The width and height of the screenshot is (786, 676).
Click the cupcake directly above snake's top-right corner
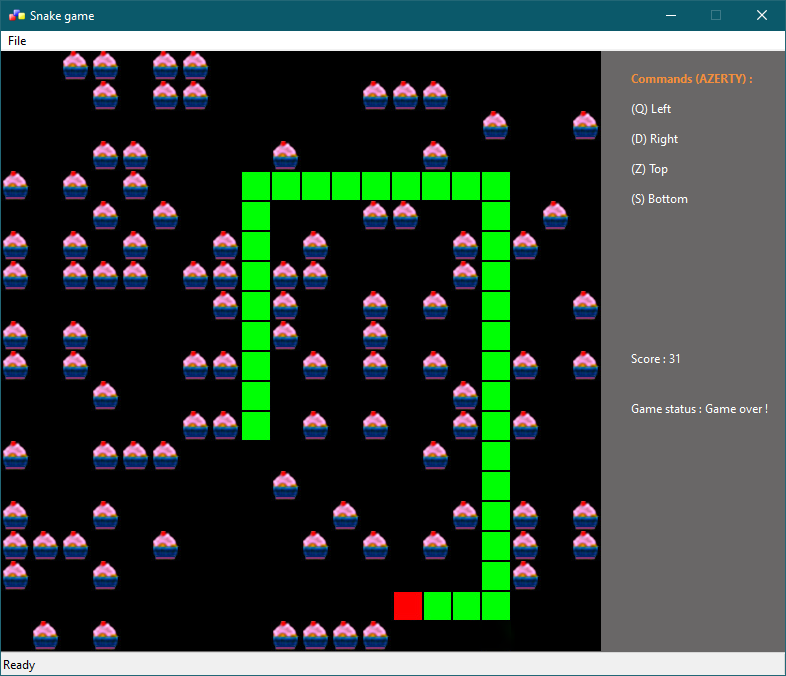pos(495,125)
